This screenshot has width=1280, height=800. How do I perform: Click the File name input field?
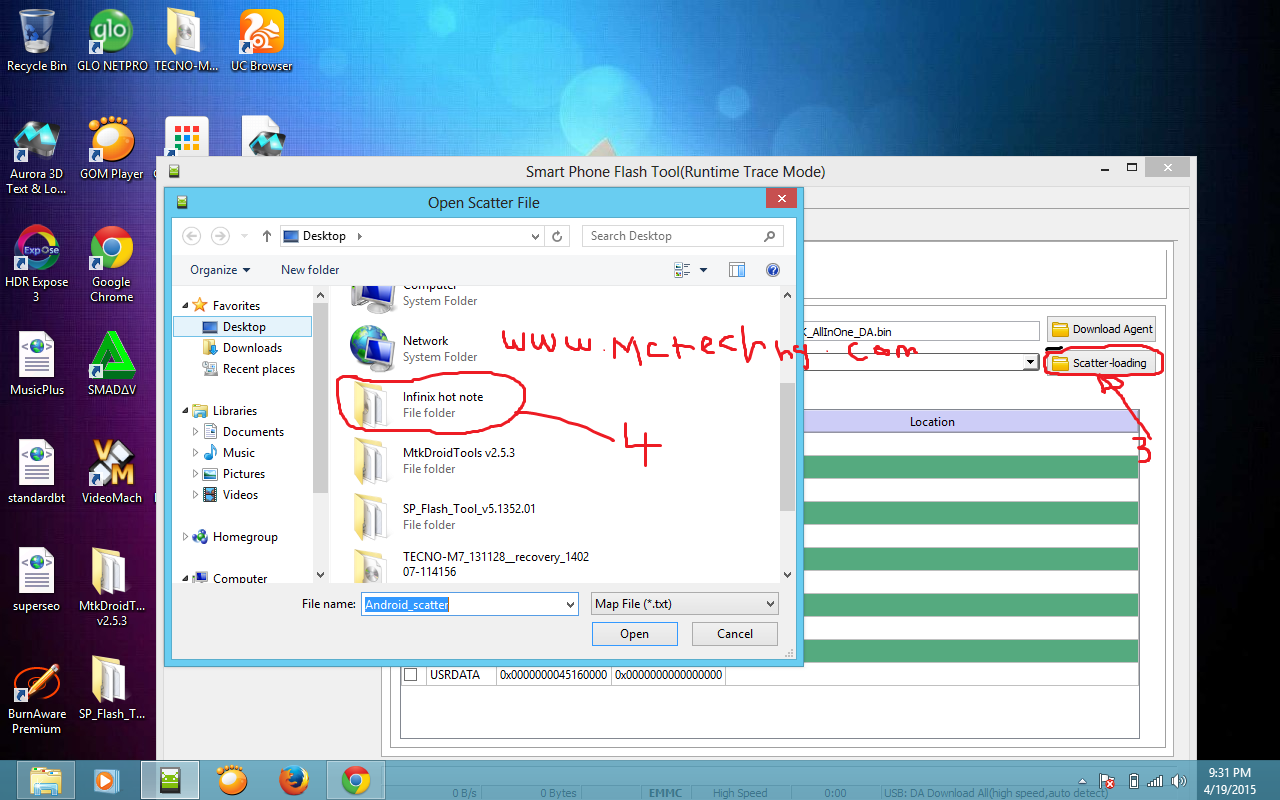coord(461,604)
